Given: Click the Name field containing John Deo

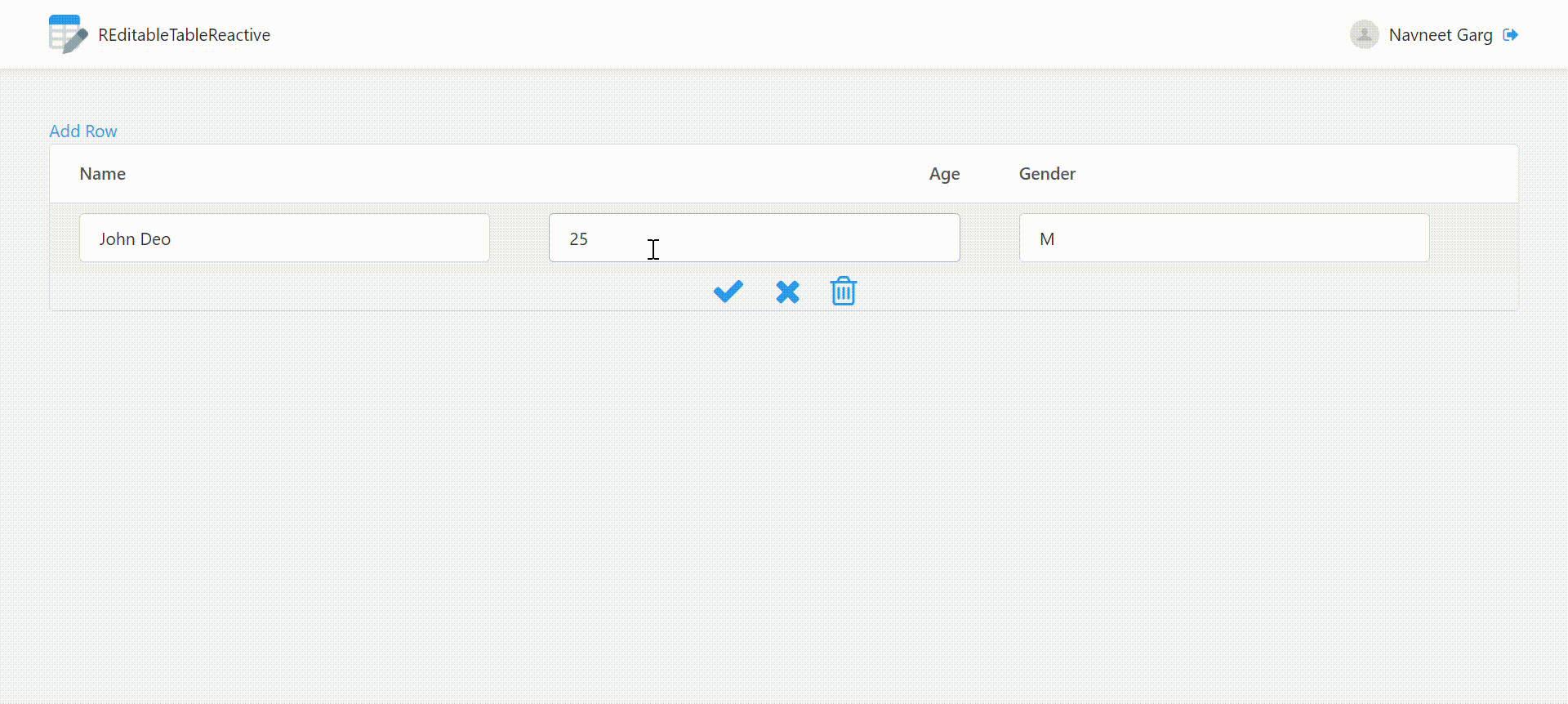Looking at the screenshot, I should 284,238.
